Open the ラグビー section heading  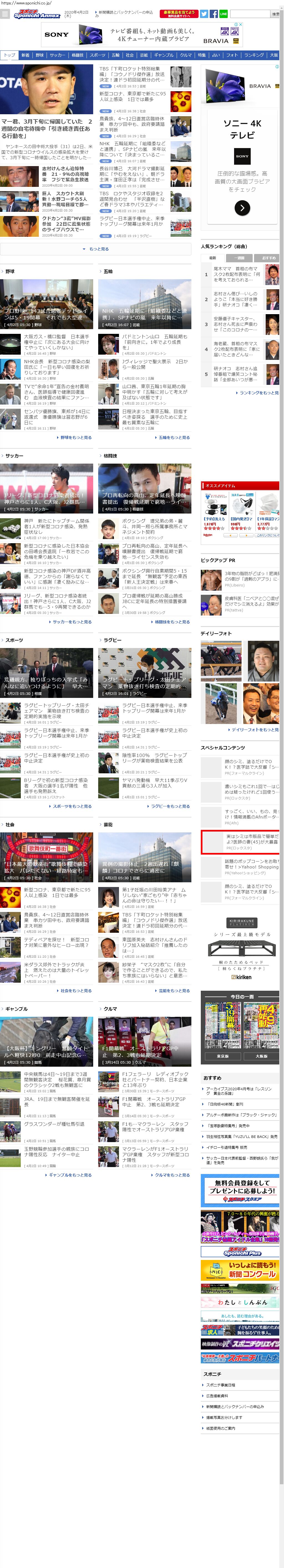[x=112, y=640]
